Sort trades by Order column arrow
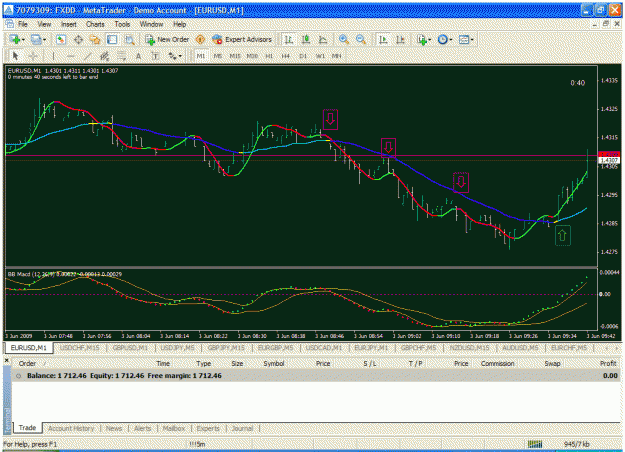Viewport: 625px width, 452px height. [45, 364]
